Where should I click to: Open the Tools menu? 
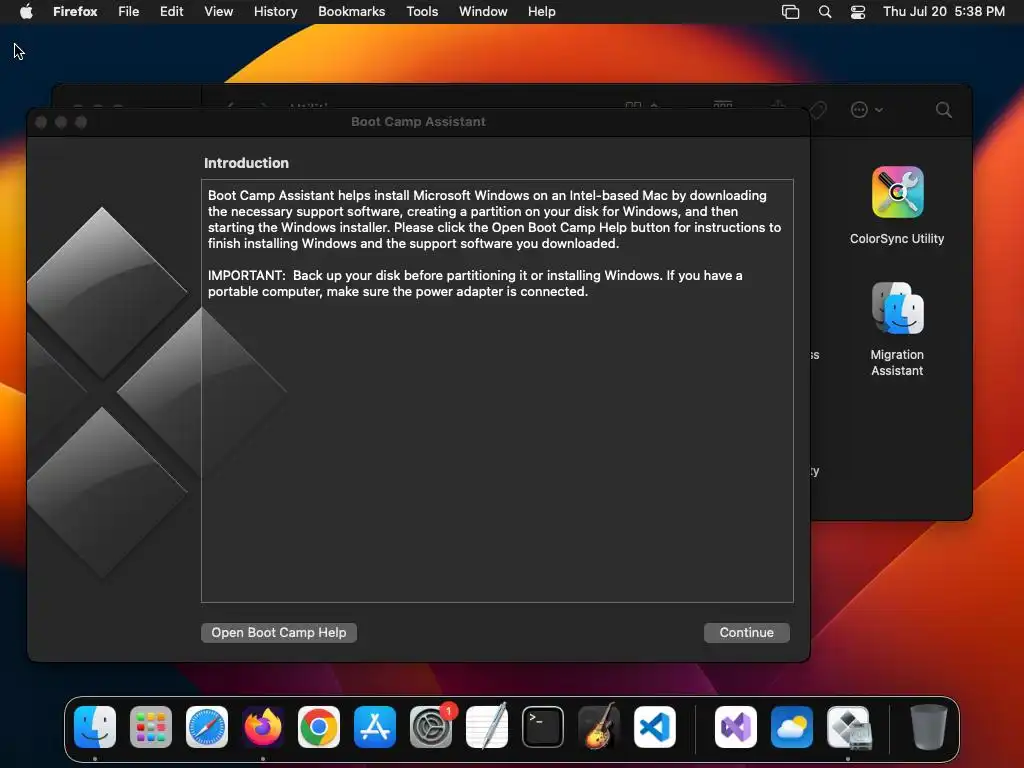point(422,11)
